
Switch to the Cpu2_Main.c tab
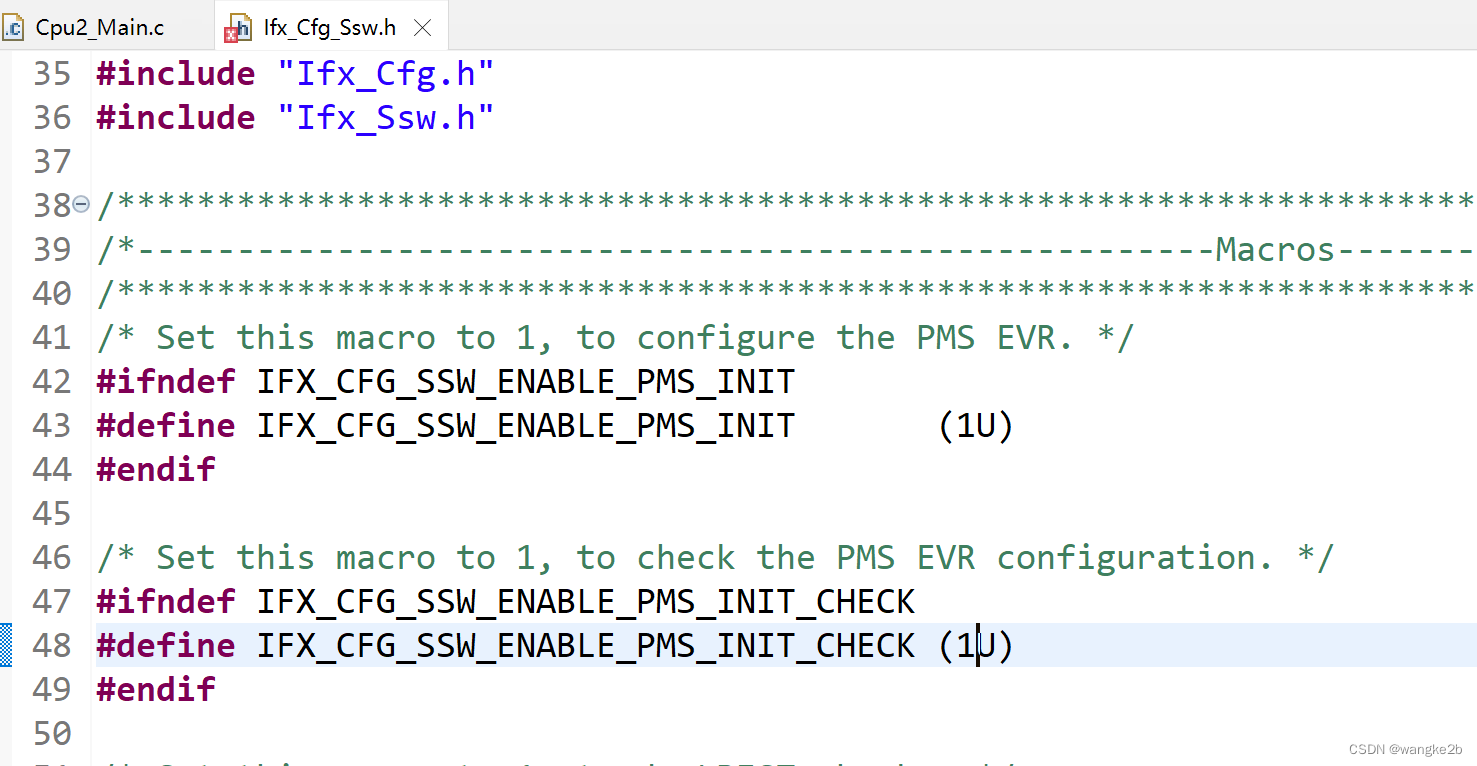click(x=98, y=26)
